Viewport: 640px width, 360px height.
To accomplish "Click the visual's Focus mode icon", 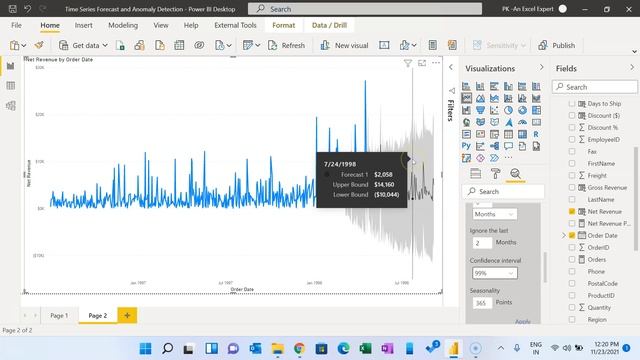I will [x=422, y=63].
